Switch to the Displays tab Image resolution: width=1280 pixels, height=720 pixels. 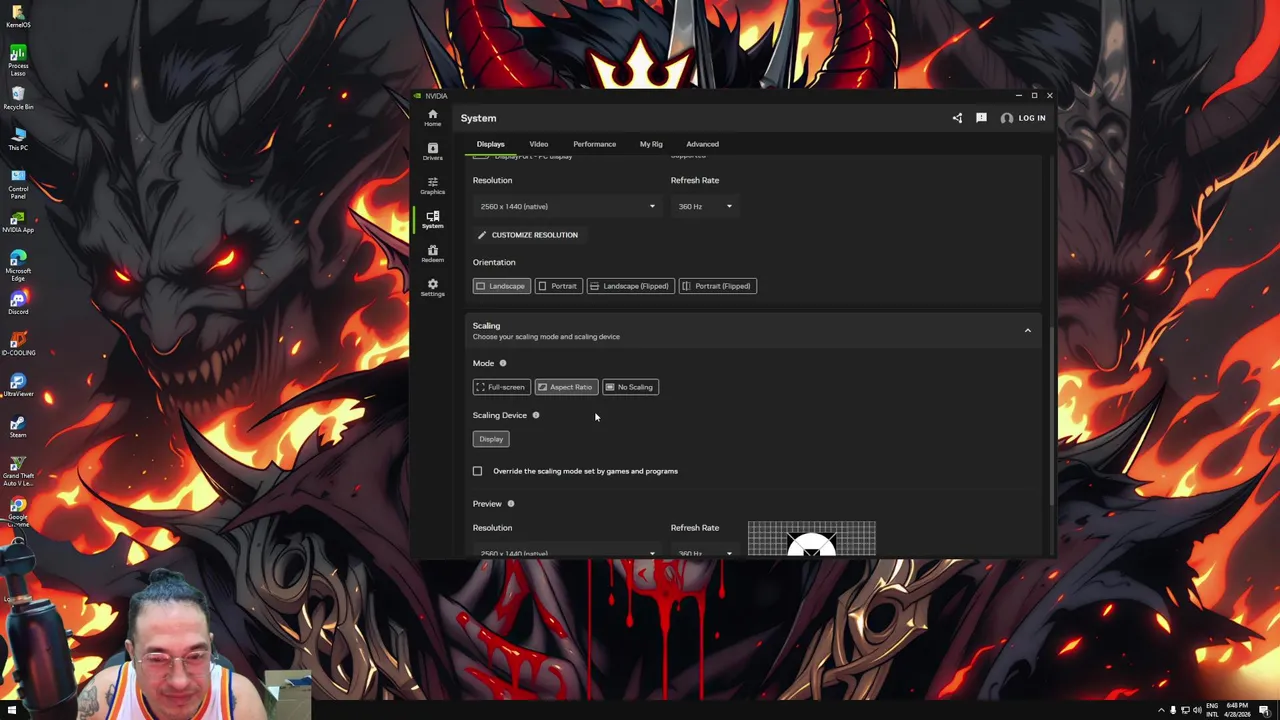point(490,144)
